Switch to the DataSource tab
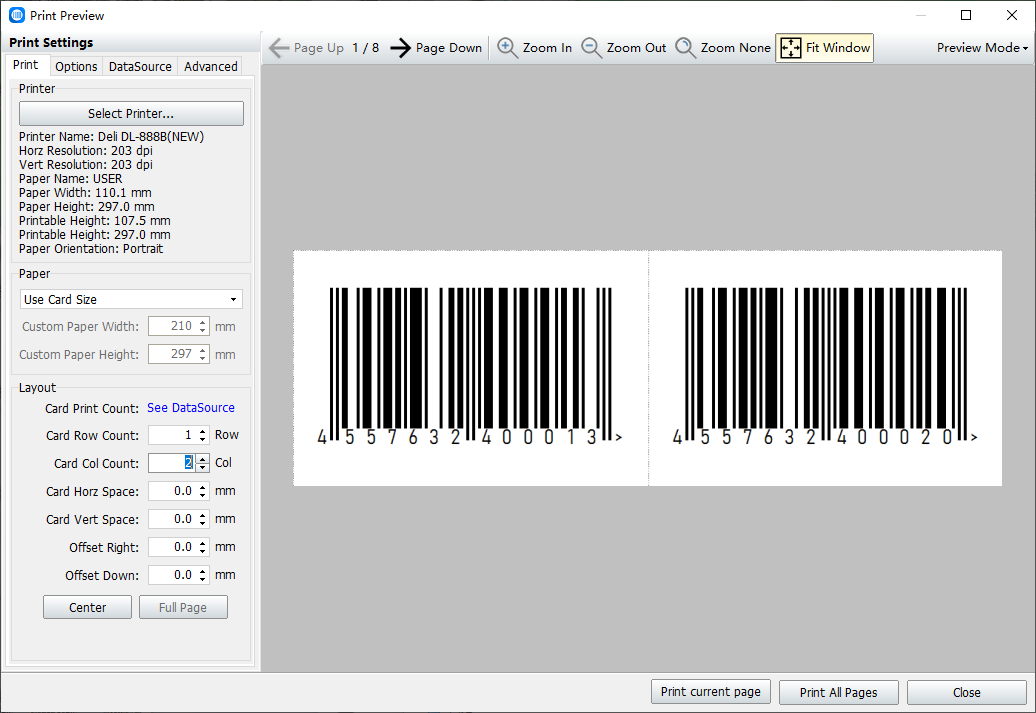 tap(140, 66)
